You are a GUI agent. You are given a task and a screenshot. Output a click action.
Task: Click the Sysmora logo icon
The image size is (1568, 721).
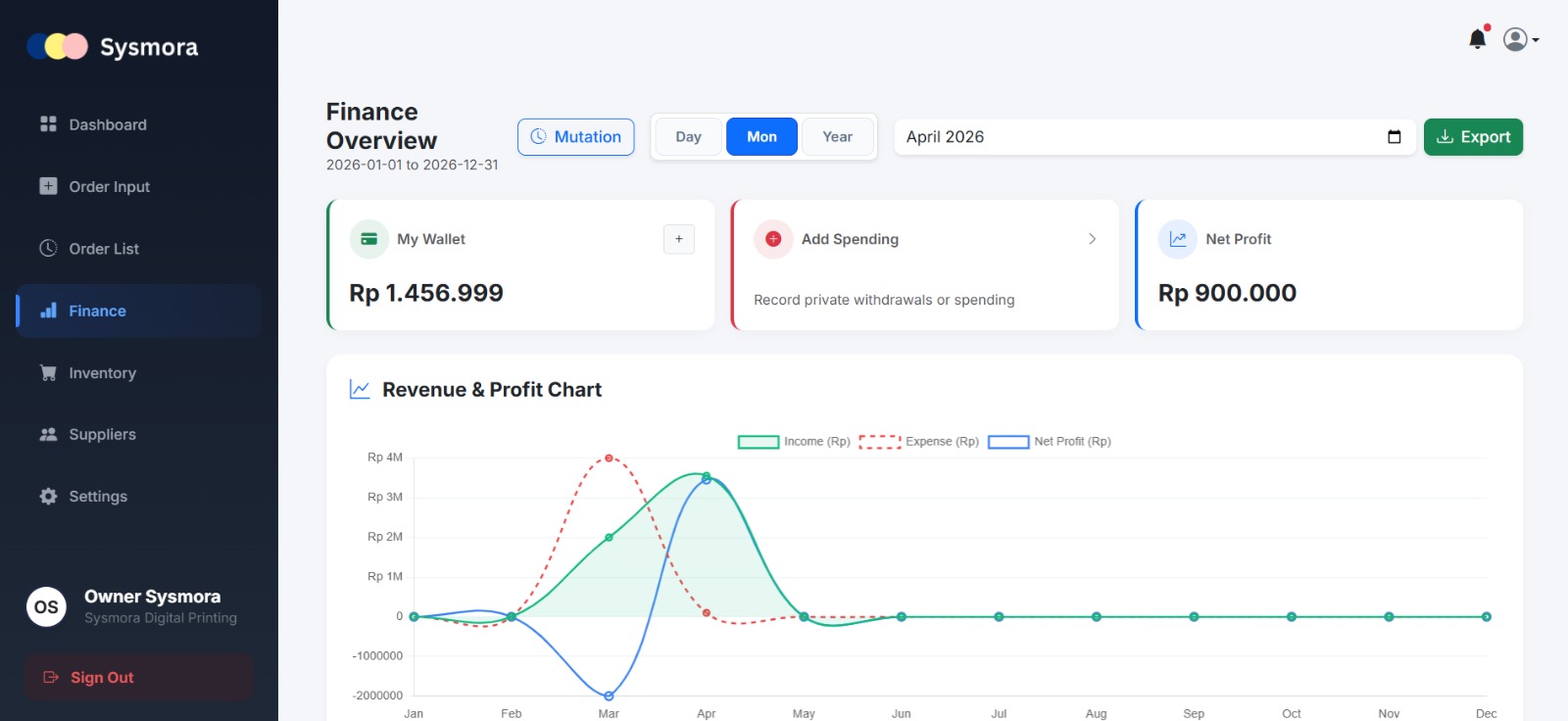tap(58, 46)
